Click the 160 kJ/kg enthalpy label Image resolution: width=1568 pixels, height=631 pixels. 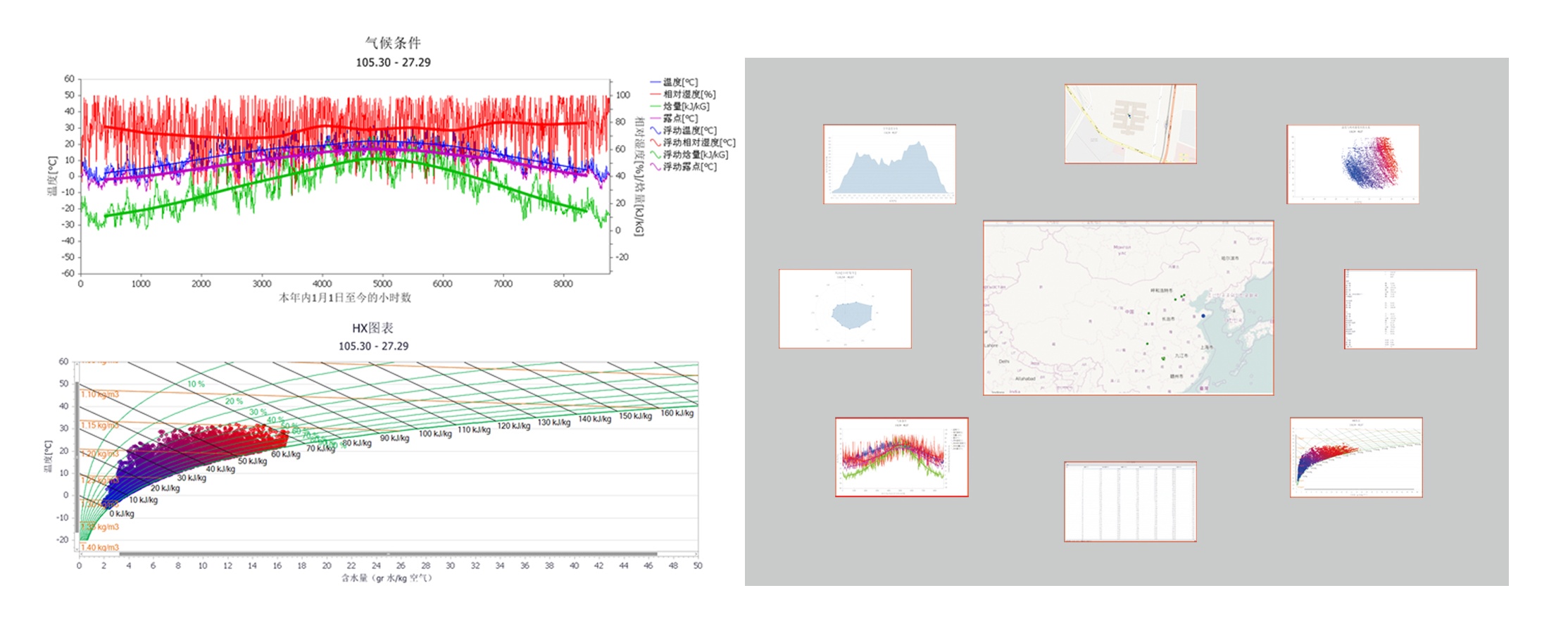coord(677,413)
